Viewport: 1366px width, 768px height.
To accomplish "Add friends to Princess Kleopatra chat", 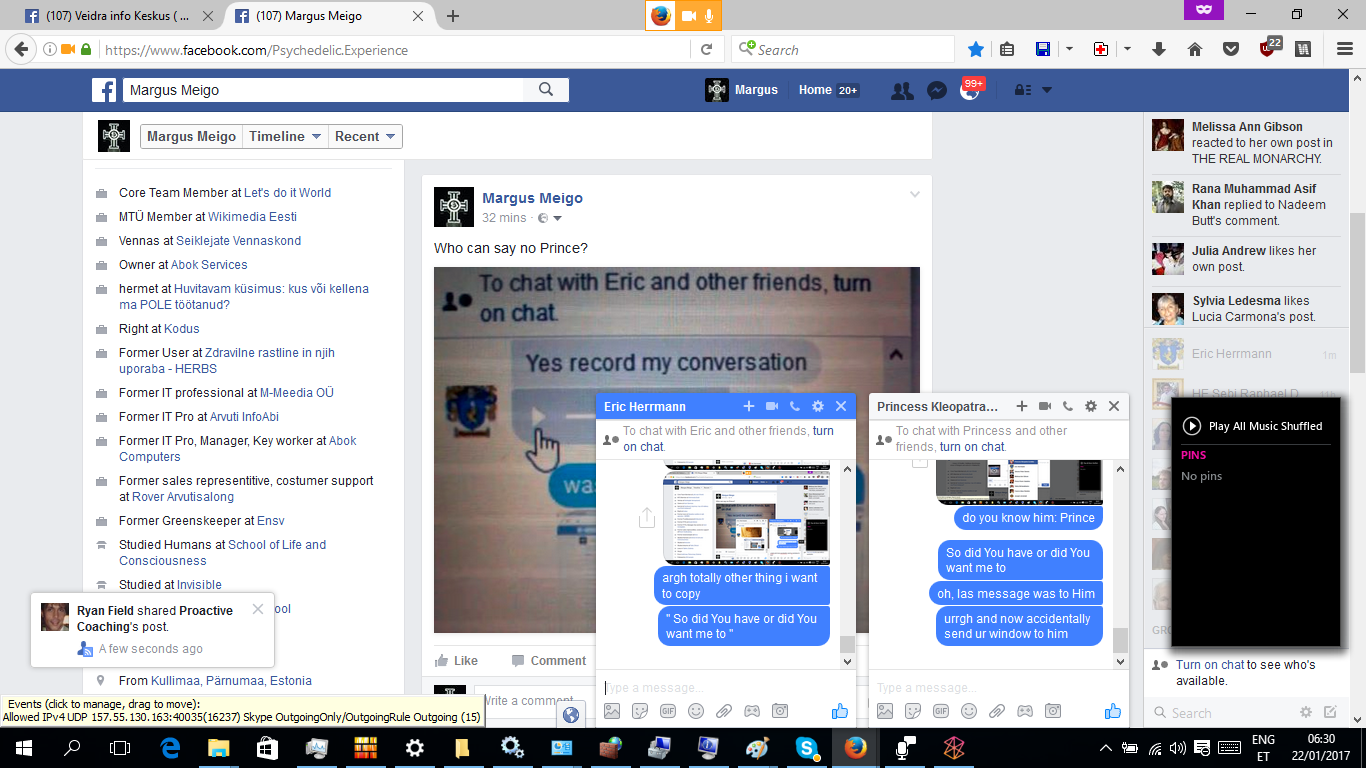I will [1022, 406].
